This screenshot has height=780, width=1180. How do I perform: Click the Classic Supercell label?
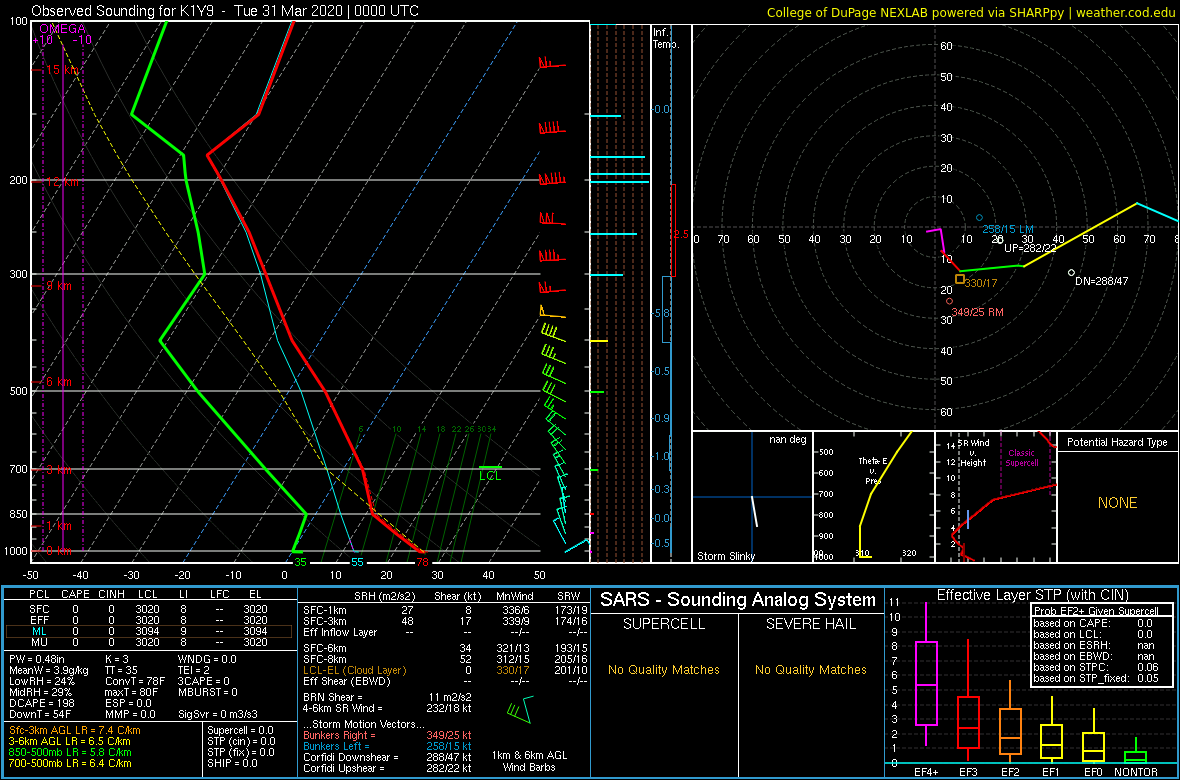(x=1022, y=457)
